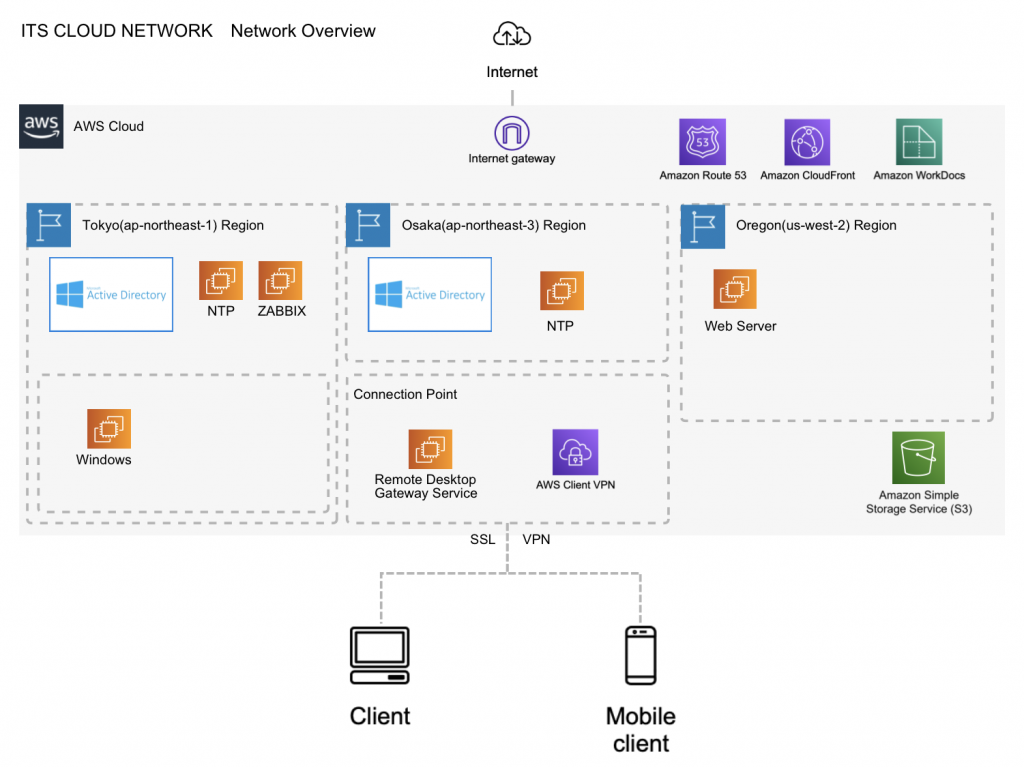Click the 'Connection Point' label
Viewport: 1024px width, 767px height.
point(405,394)
